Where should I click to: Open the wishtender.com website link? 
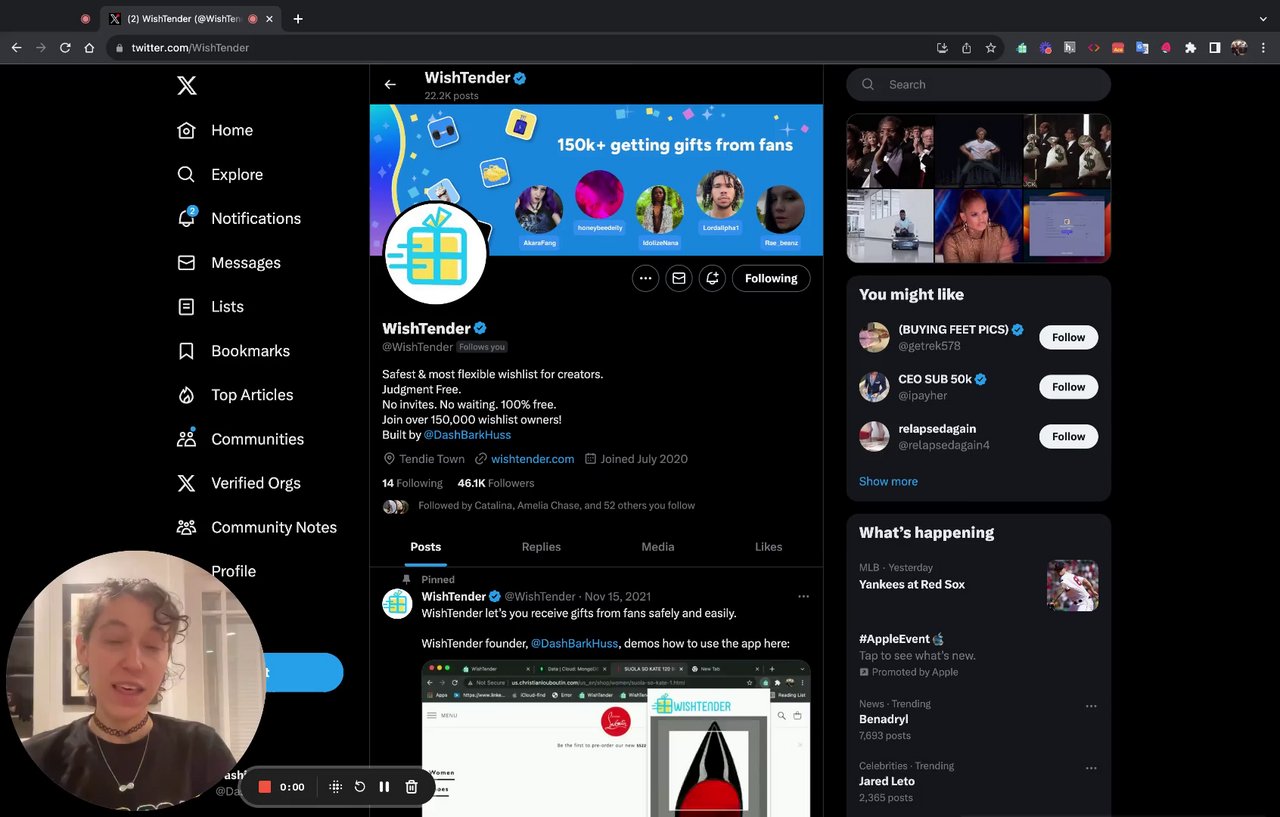tap(532, 459)
